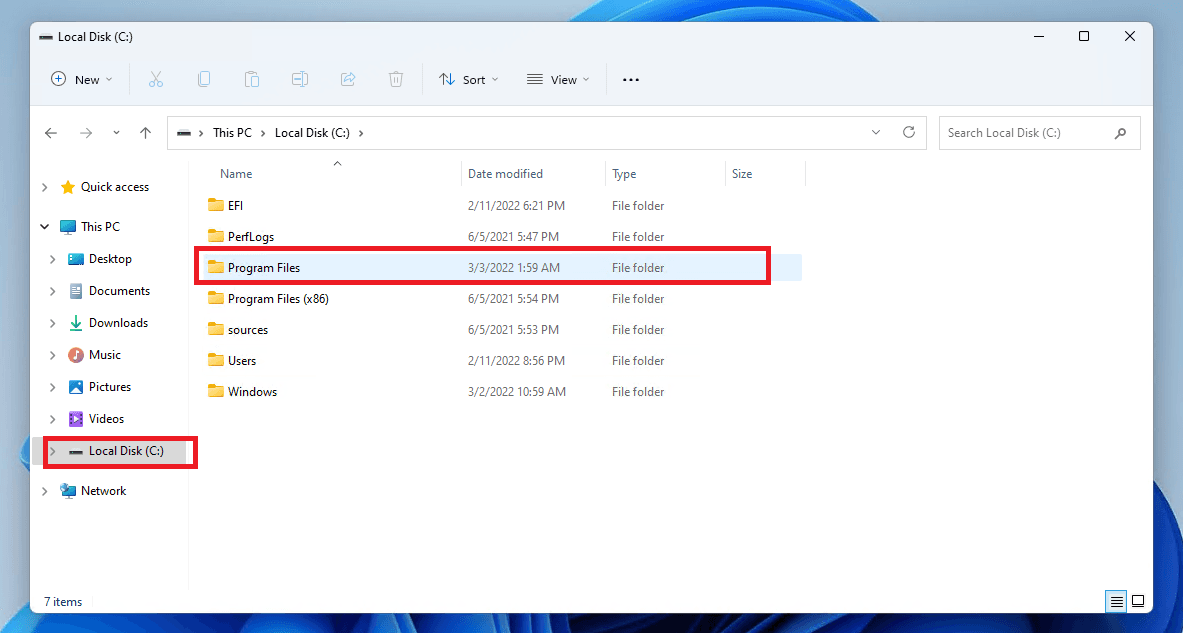Sort by the Size column header
The image size is (1183, 633).
742,174
